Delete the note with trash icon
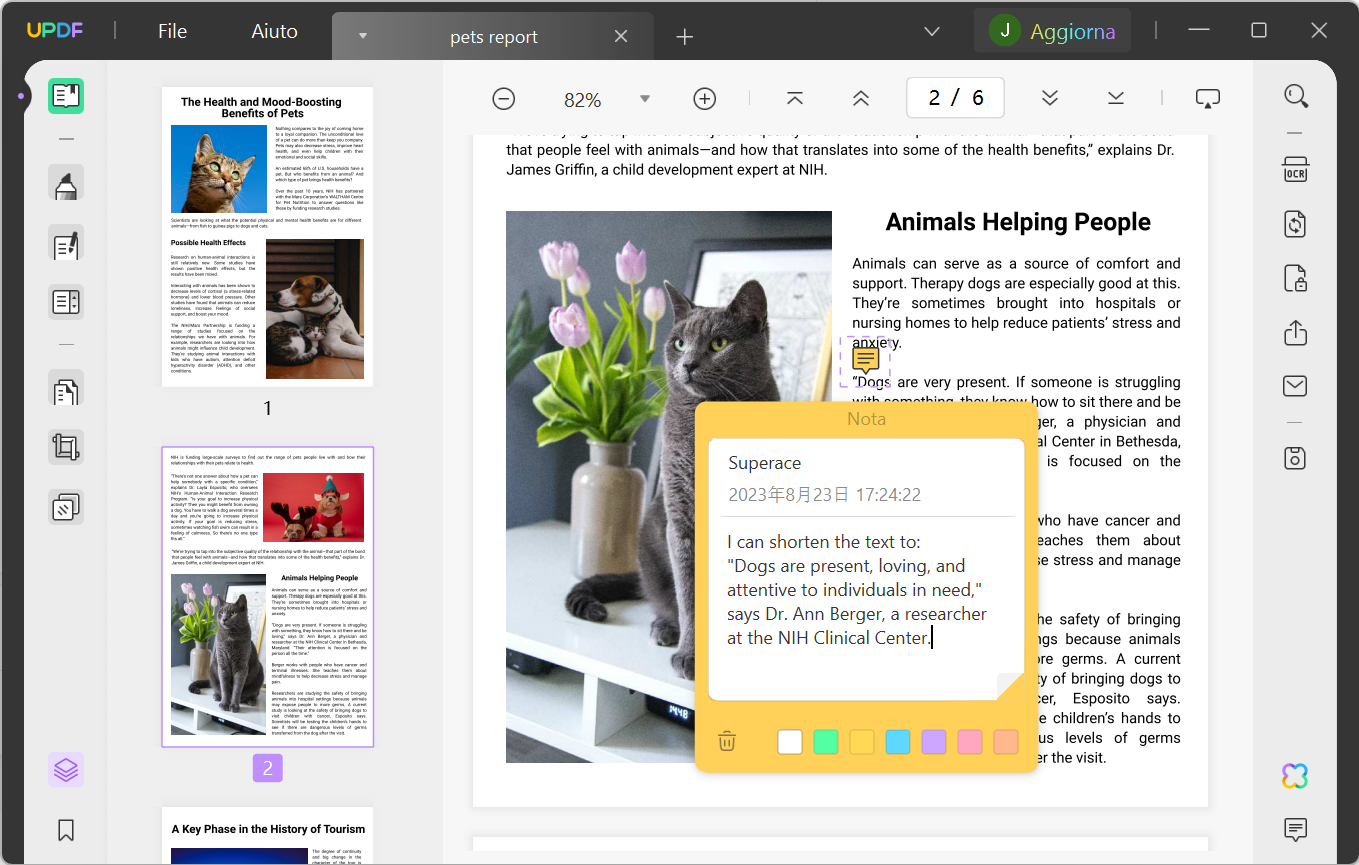Viewport: 1359px width, 865px height. [727, 741]
